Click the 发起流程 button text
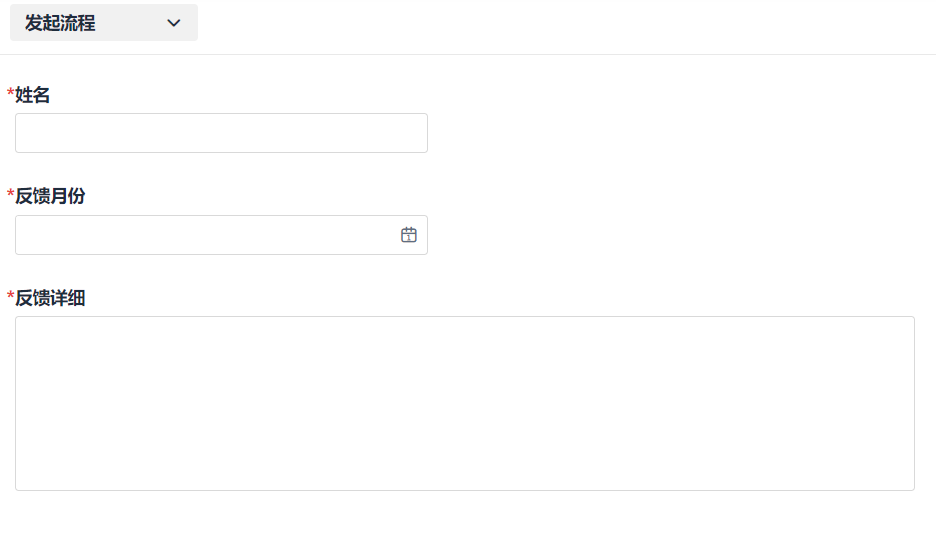 coord(60,23)
